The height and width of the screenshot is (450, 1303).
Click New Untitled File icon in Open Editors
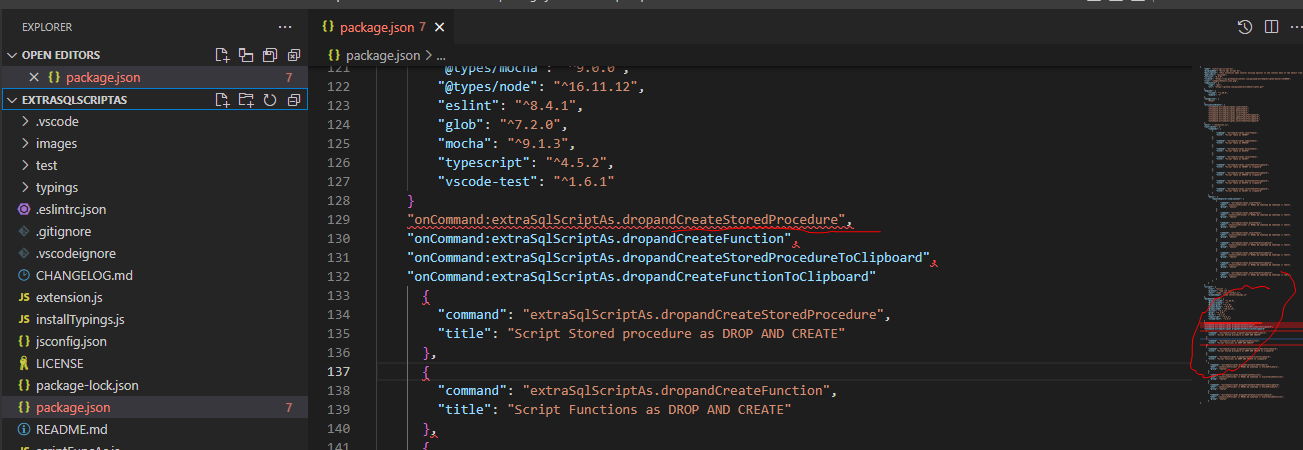coord(224,55)
